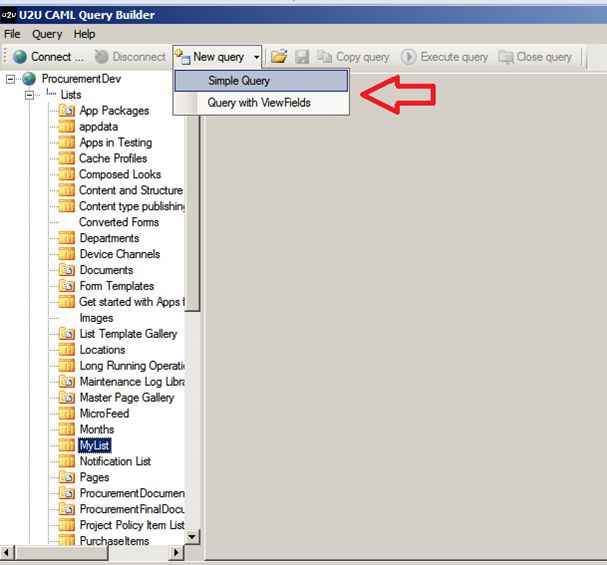Select the Converted Forms item

pyautogui.click(x=119, y=222)
